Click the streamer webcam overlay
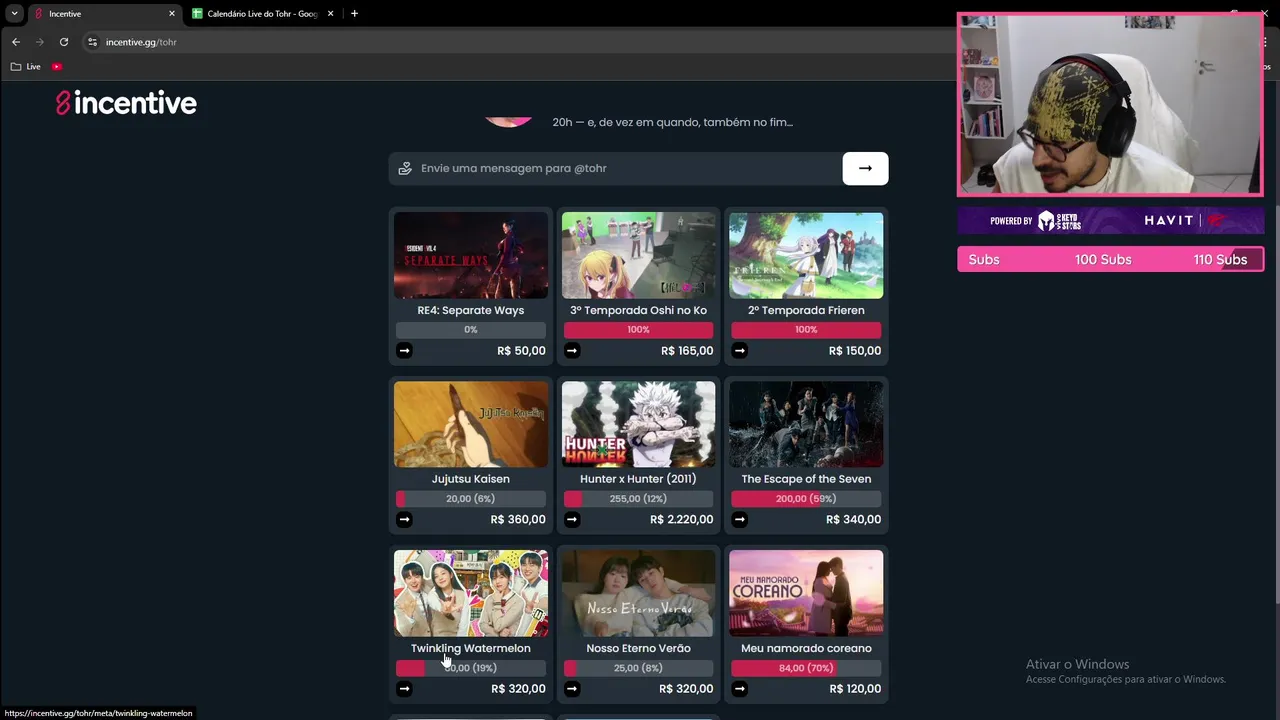Image resolution: width=1280 pixels, height=720 pixels. pyautogui.click(x=1110, y=104)
